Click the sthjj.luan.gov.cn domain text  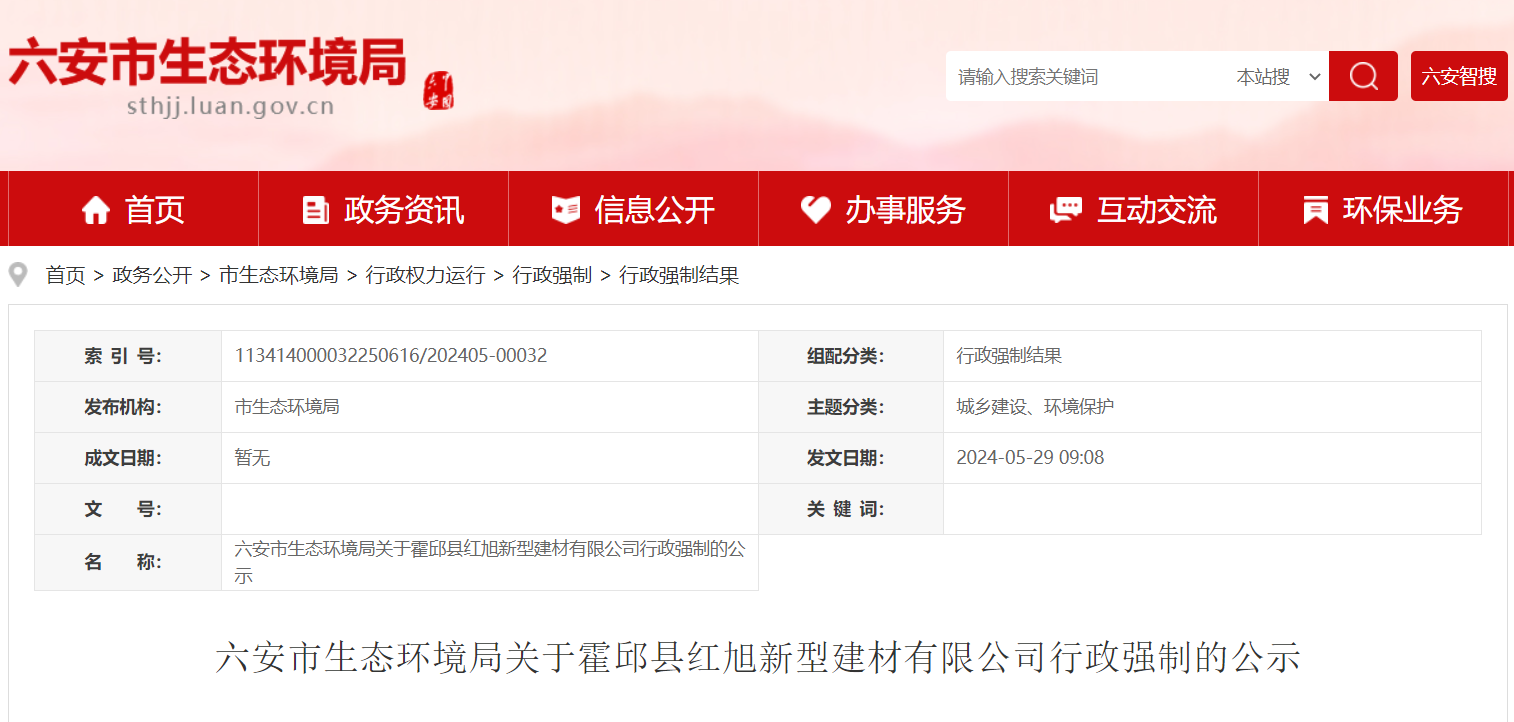230,106
